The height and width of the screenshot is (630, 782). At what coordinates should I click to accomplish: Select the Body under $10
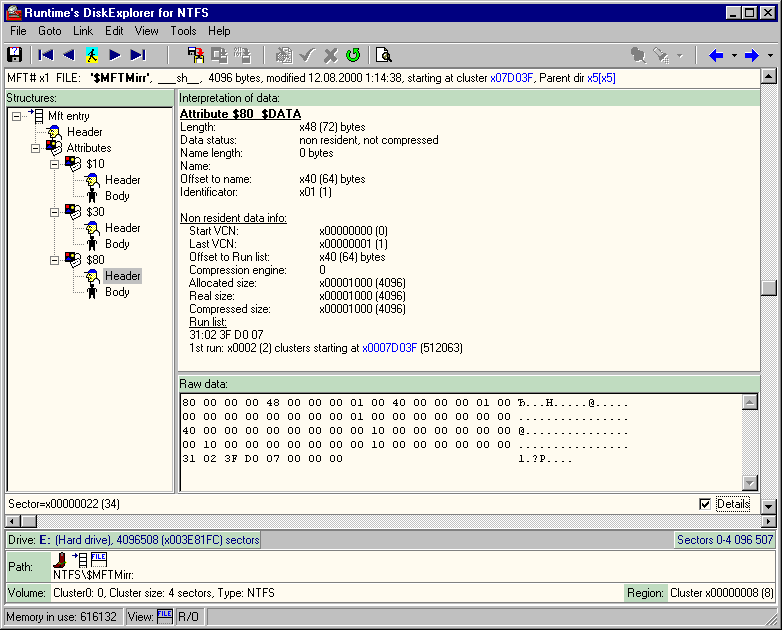[x=117, y=196]
